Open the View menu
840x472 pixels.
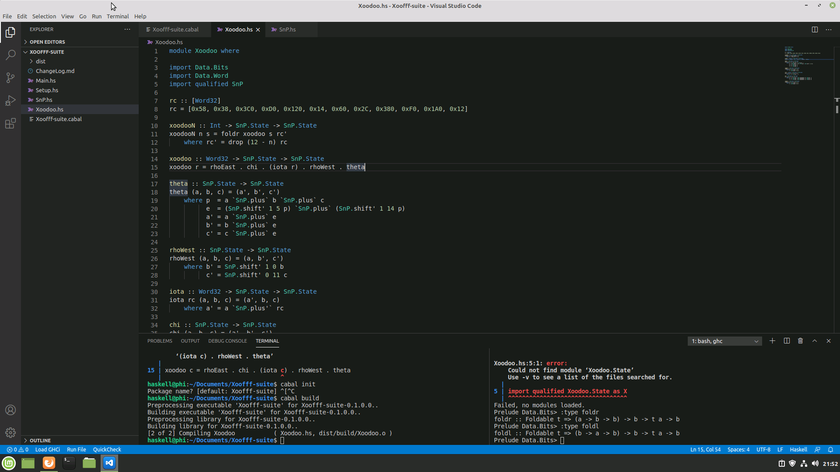pyautogui.click(x=68, y=16)
